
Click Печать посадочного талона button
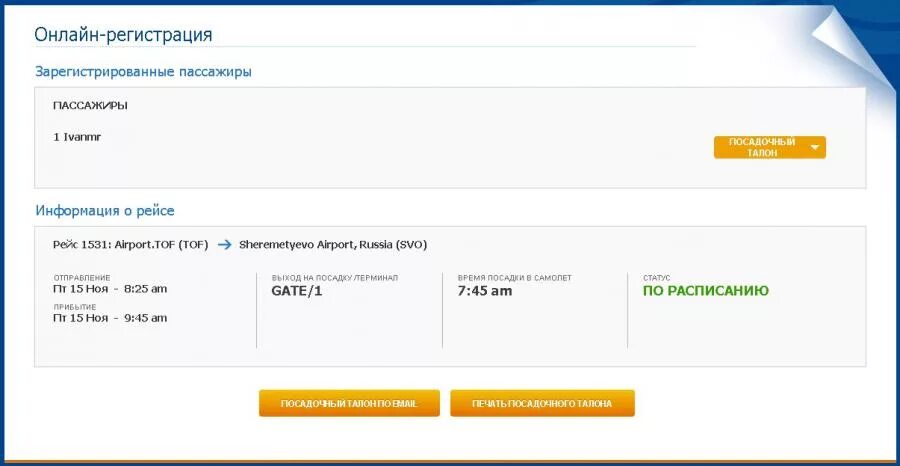(x=542, y=403)
